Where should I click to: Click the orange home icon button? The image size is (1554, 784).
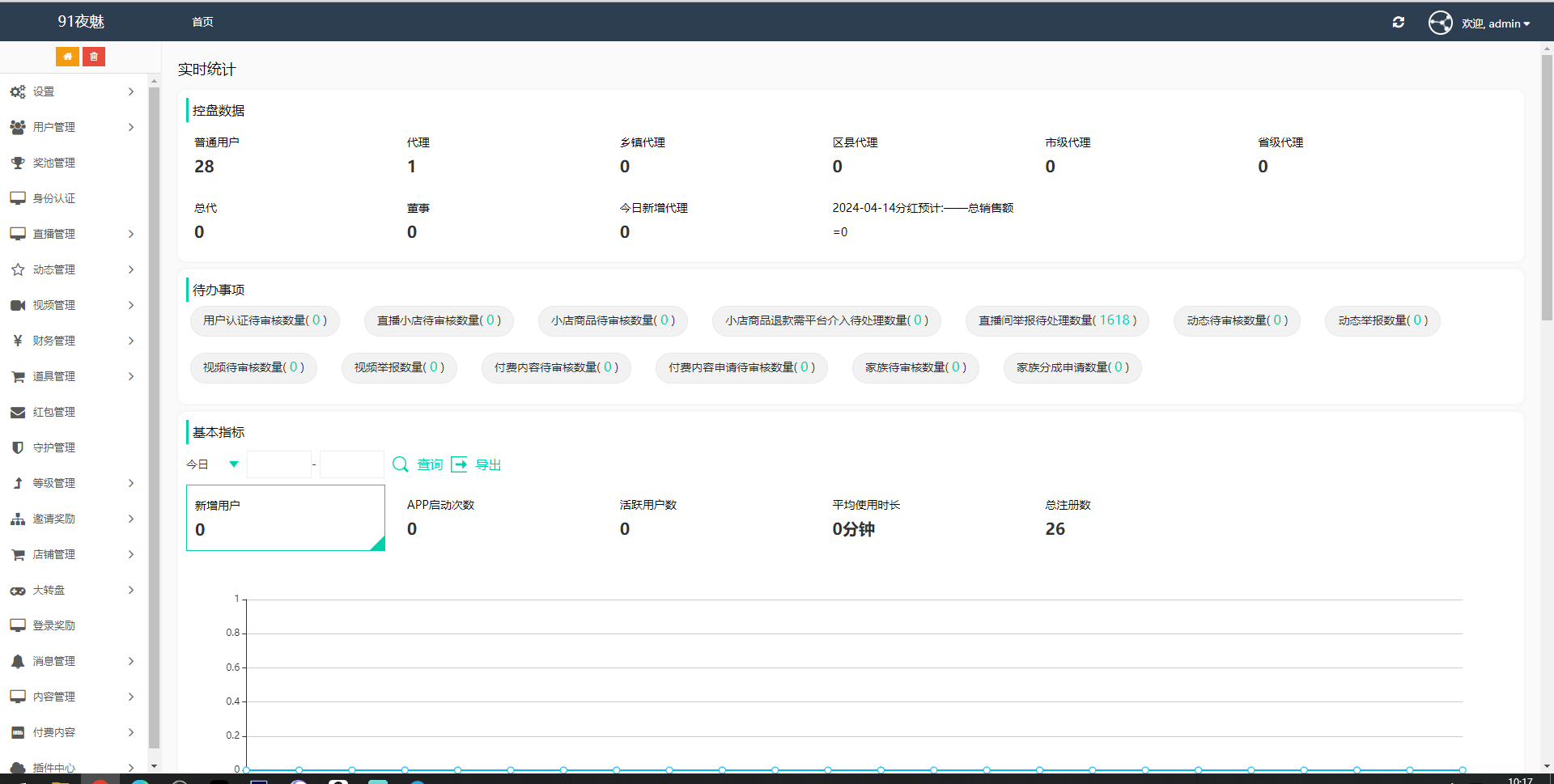coord(67,57)
